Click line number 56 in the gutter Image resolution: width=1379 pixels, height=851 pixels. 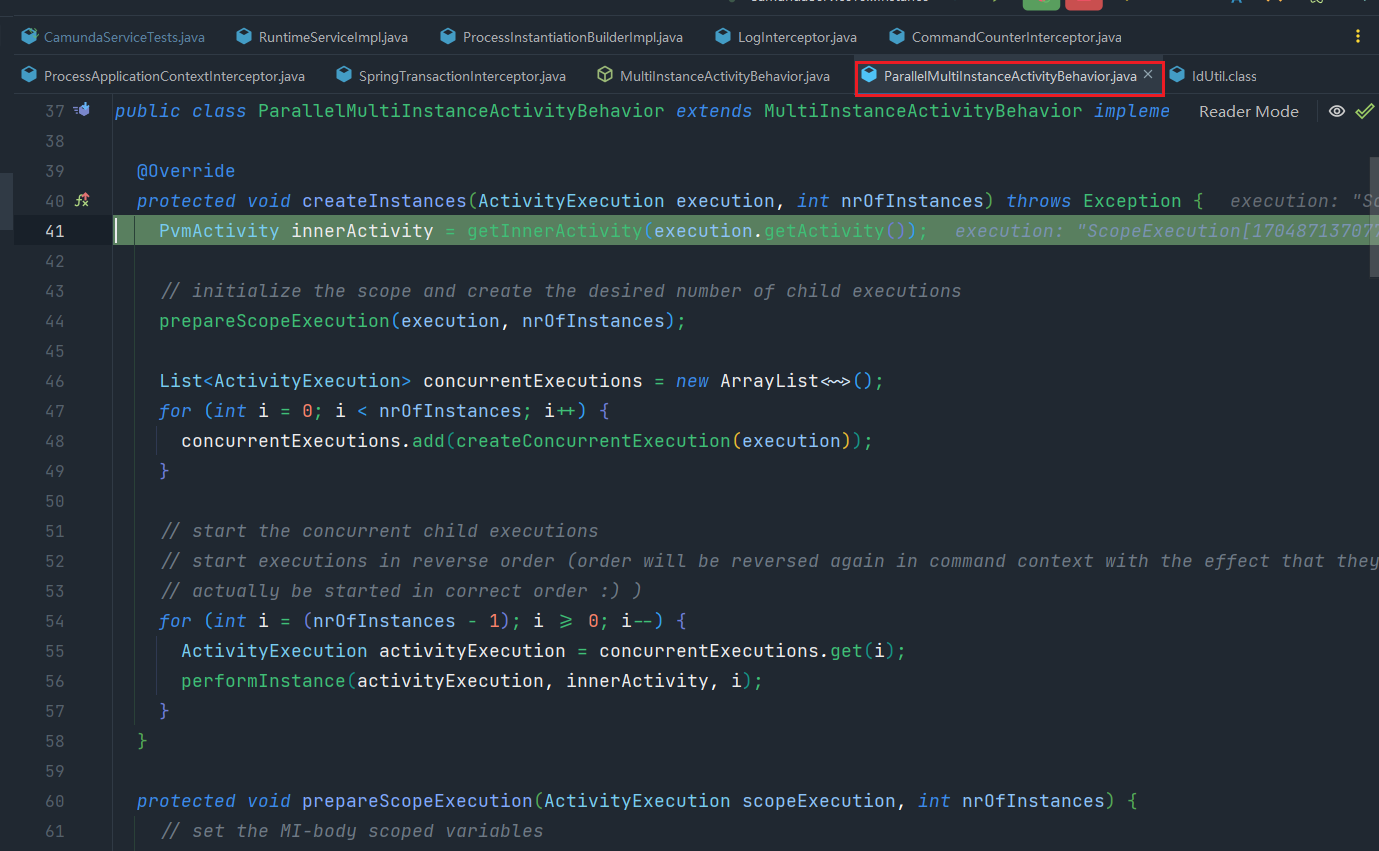pos(54,681)
